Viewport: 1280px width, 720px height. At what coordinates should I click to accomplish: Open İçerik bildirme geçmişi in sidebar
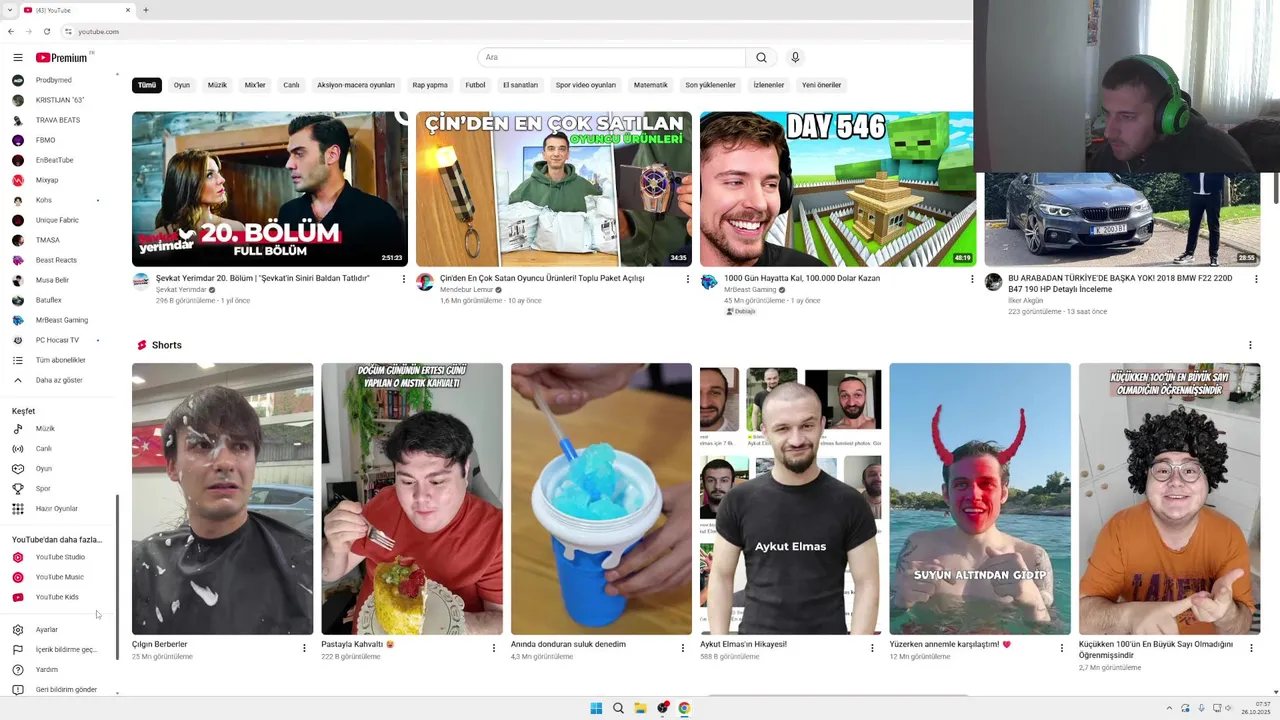click(x=60, y=649)
